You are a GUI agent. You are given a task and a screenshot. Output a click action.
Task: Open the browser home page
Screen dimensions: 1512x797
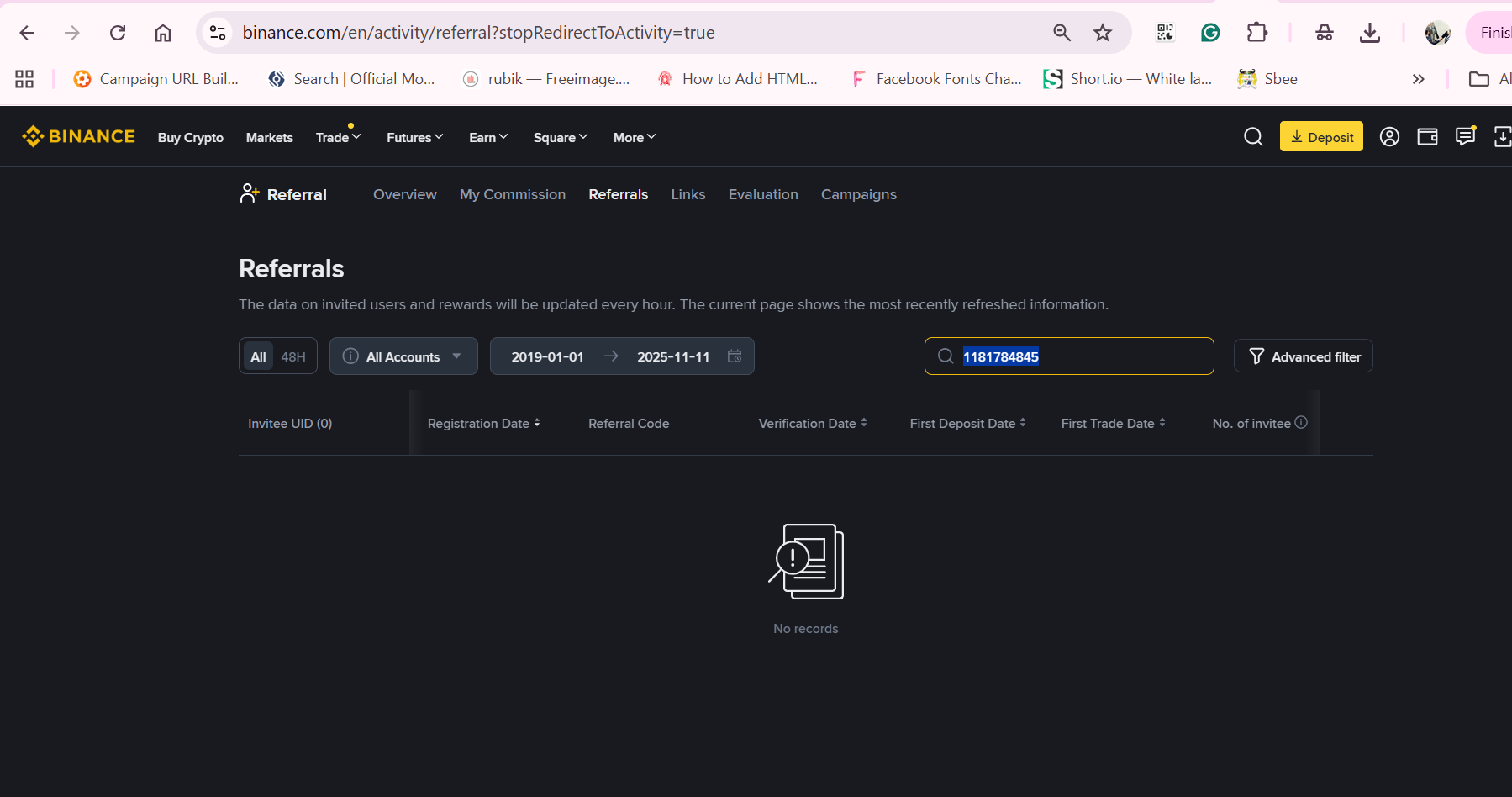pyautogui.click(x=163, y=33)
